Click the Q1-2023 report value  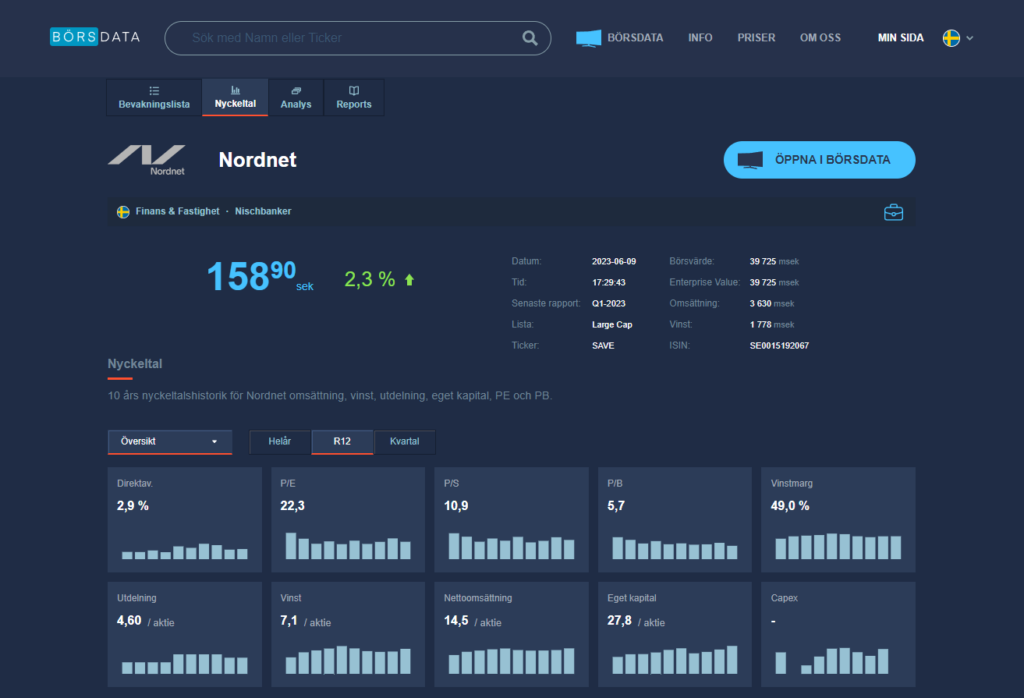(609, 304)
